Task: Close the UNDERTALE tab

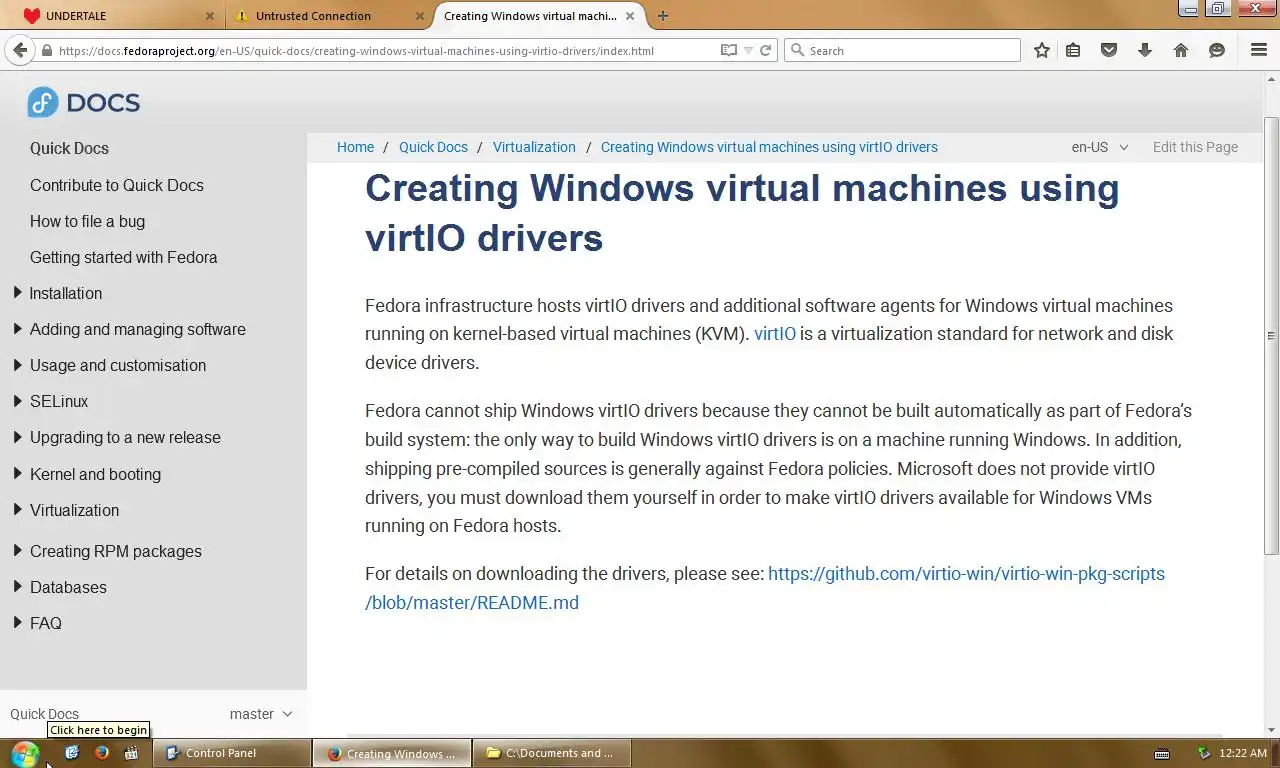Action: point(210,16)
